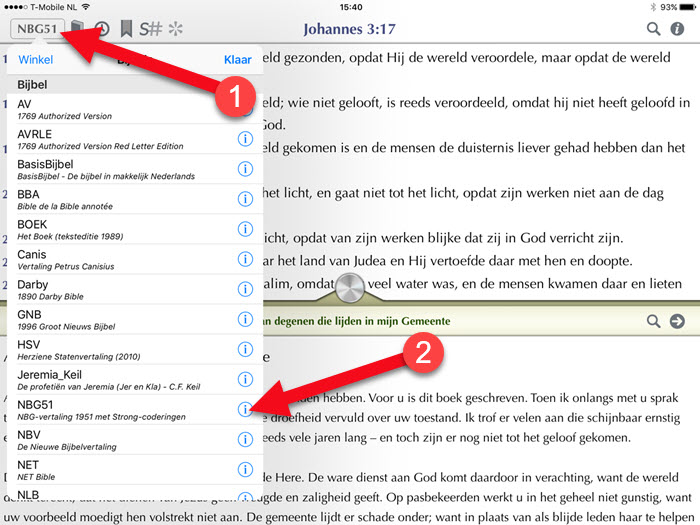Select the AV 1769 Authorized Version
Screen dimensions: 700x525
[135, 109]
